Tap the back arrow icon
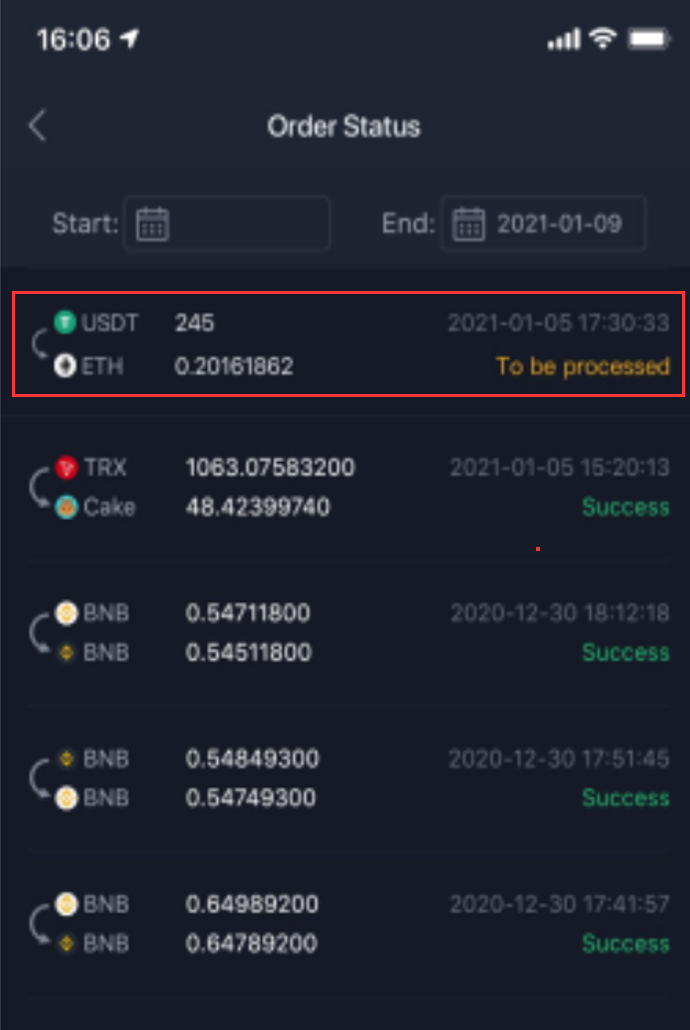The image size is (690, 1030). (x=38, y=127)
